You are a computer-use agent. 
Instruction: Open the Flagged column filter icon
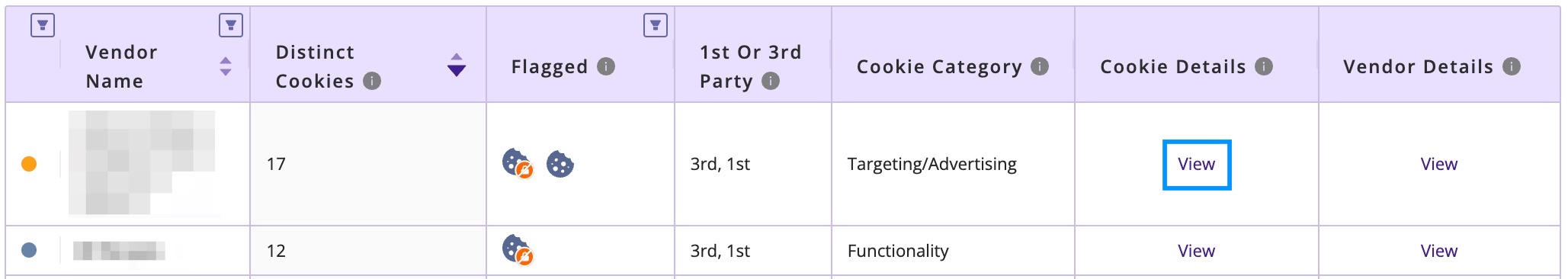pos(656,25)
